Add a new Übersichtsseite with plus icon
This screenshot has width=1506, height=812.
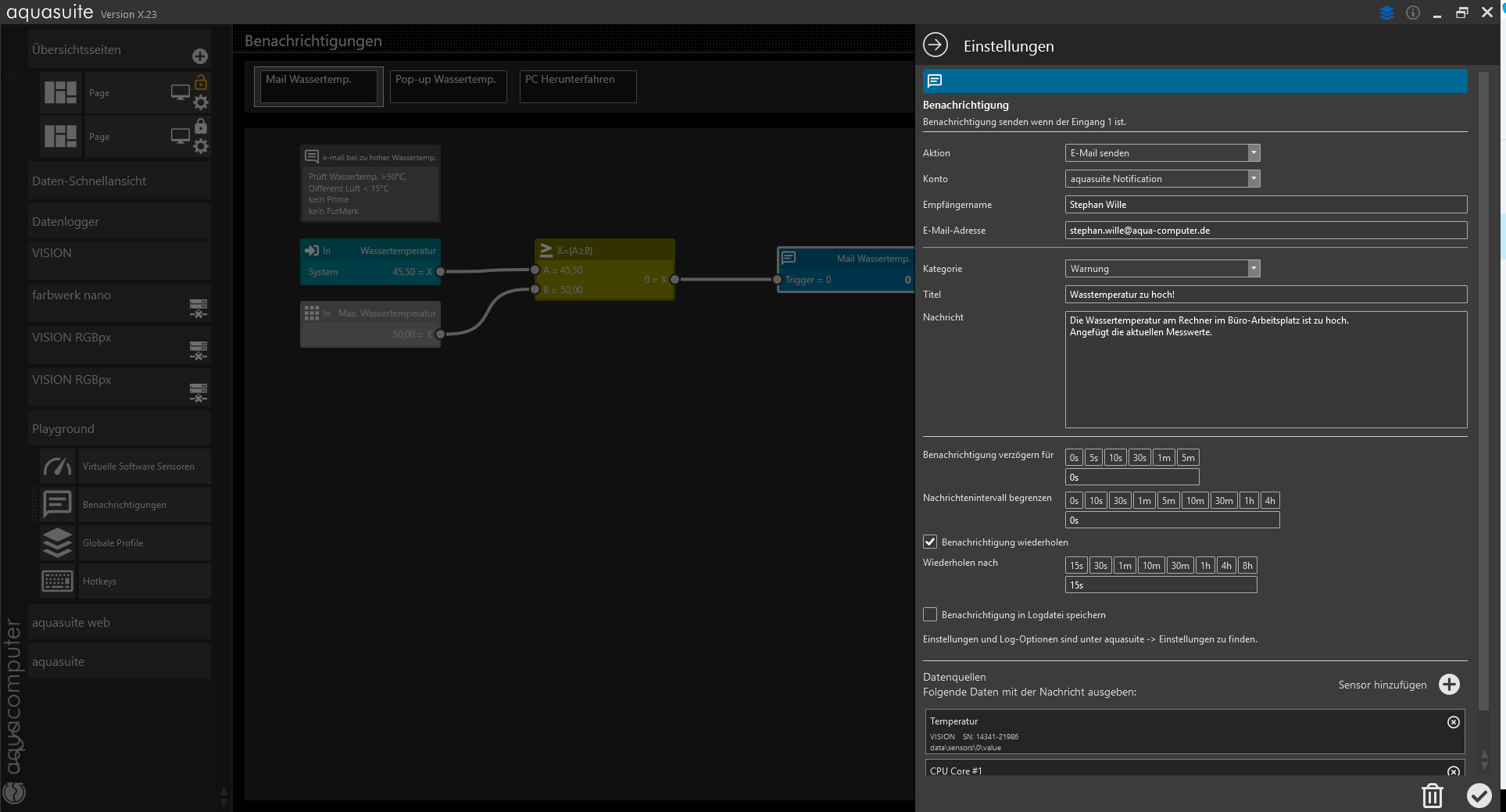click(x=200, y=56)
